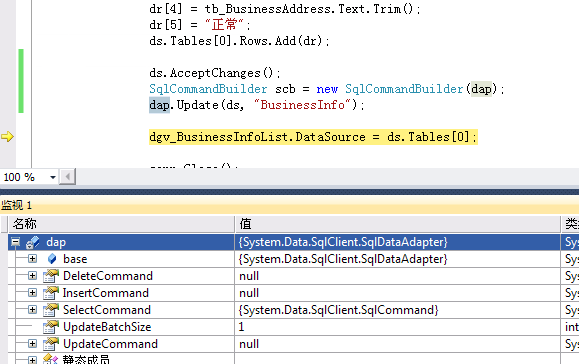Image resolution: width=579 pixels, height=364 pixels.
Task: Click the yellow current statement arrow
Action: click(7, 137)
